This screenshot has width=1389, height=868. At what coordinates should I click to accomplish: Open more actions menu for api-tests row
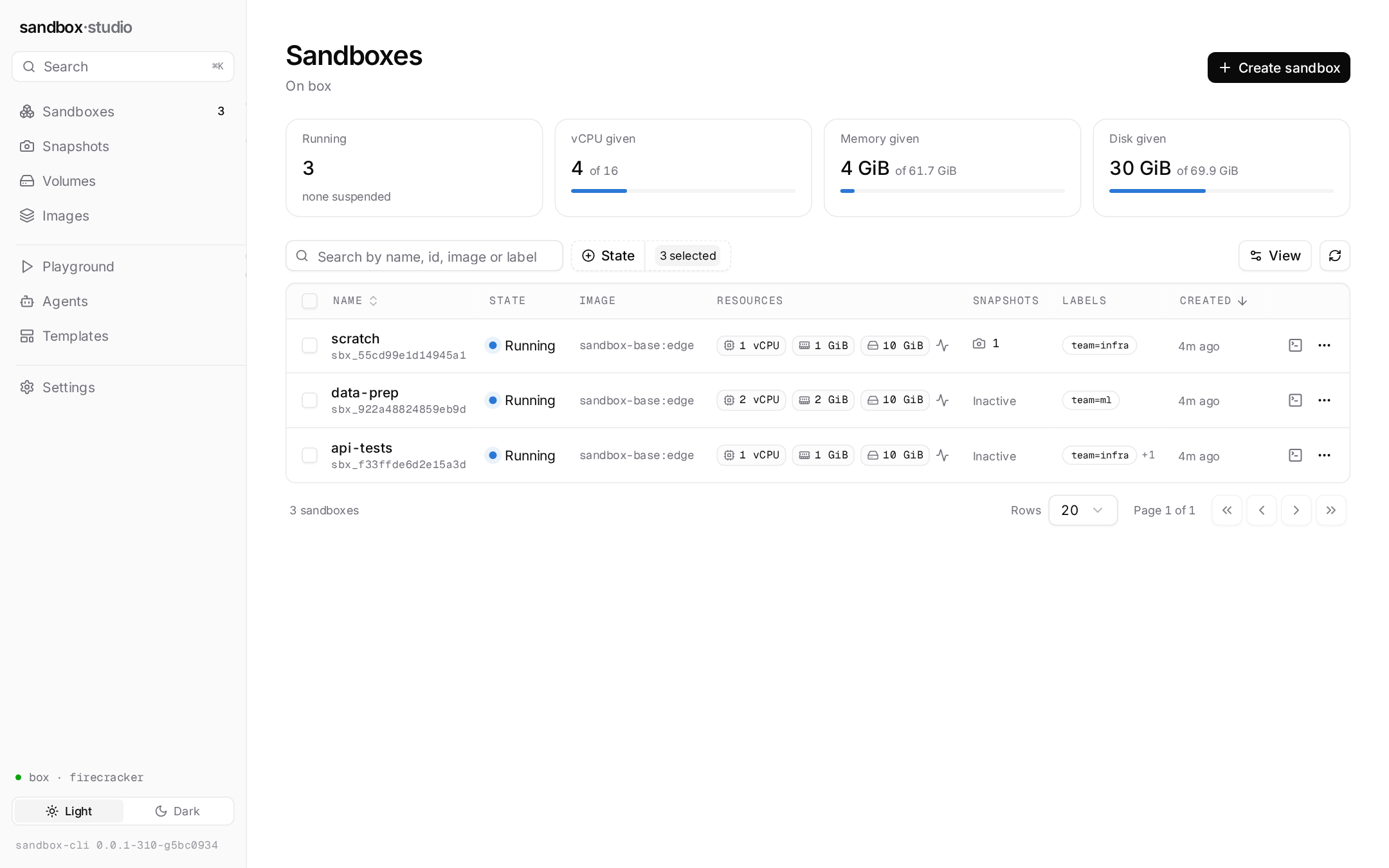(1324, 455)
